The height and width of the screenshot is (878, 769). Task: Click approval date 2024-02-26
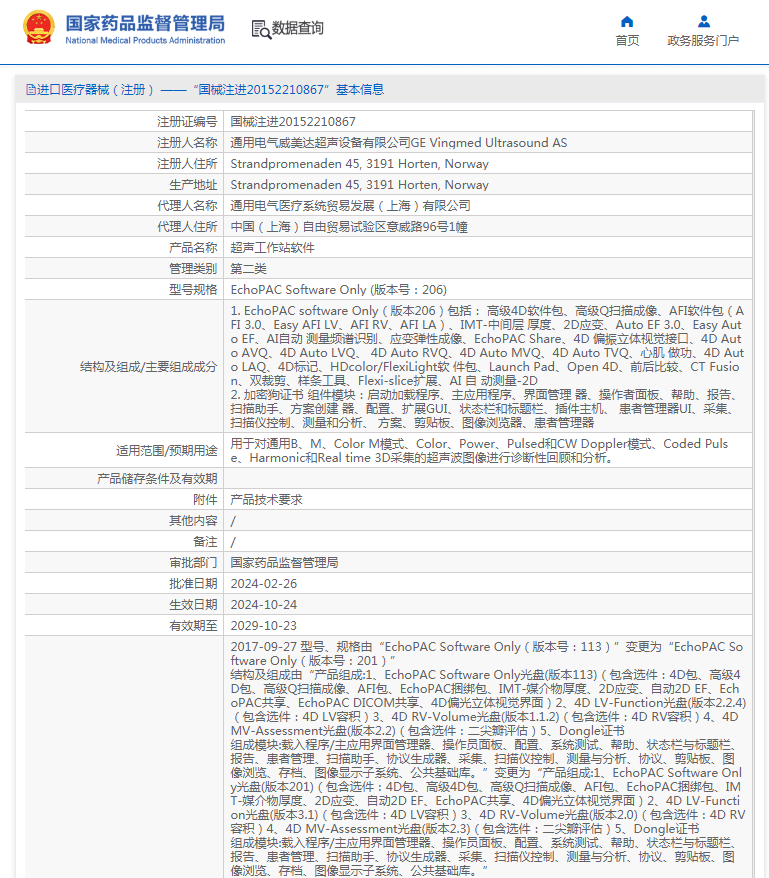pos(264,583)
